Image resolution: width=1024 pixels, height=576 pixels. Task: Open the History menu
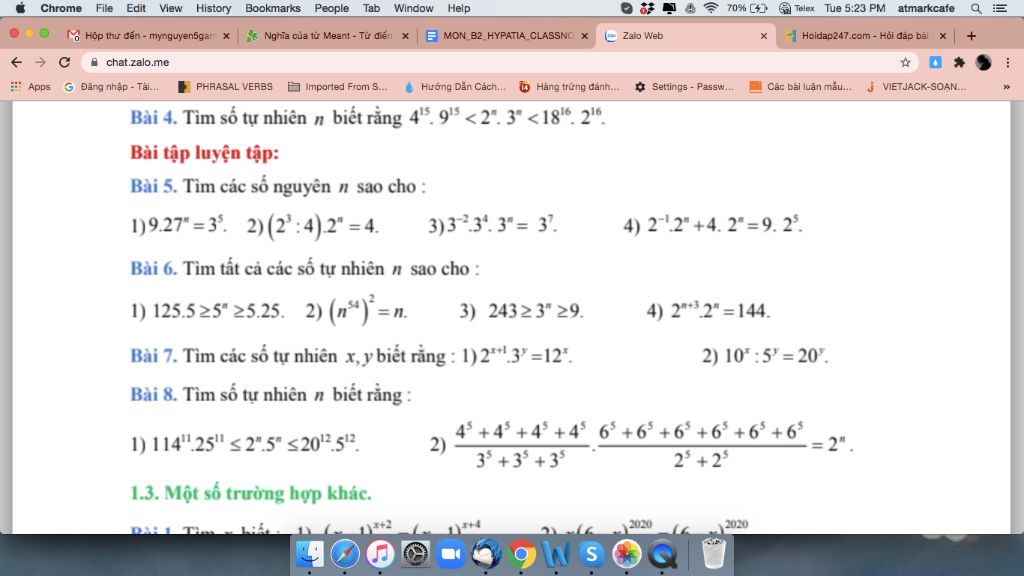pyautogui.click(x=214, y=8)
